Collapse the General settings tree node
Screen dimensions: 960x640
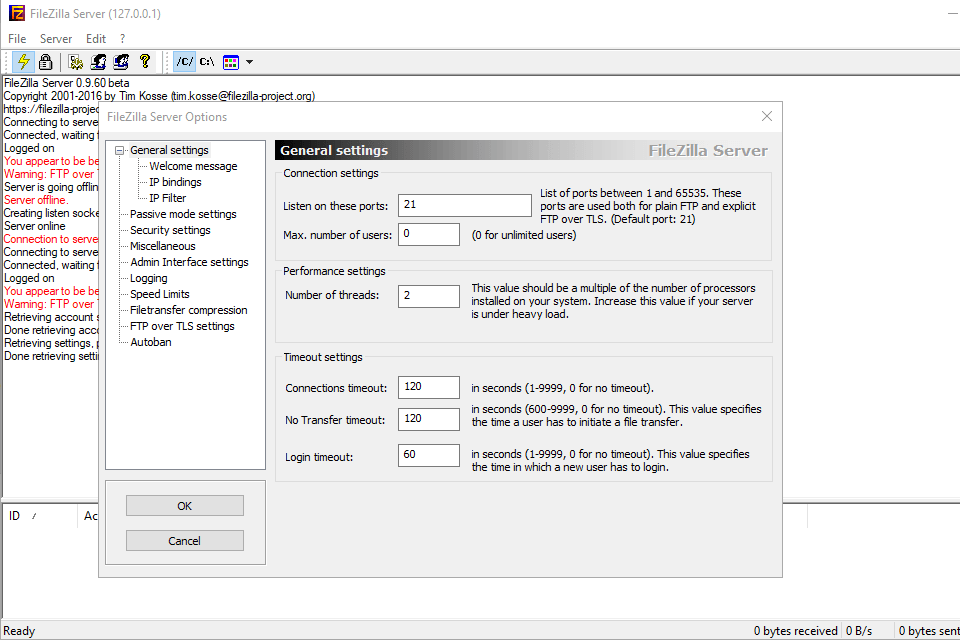point(120,150)
